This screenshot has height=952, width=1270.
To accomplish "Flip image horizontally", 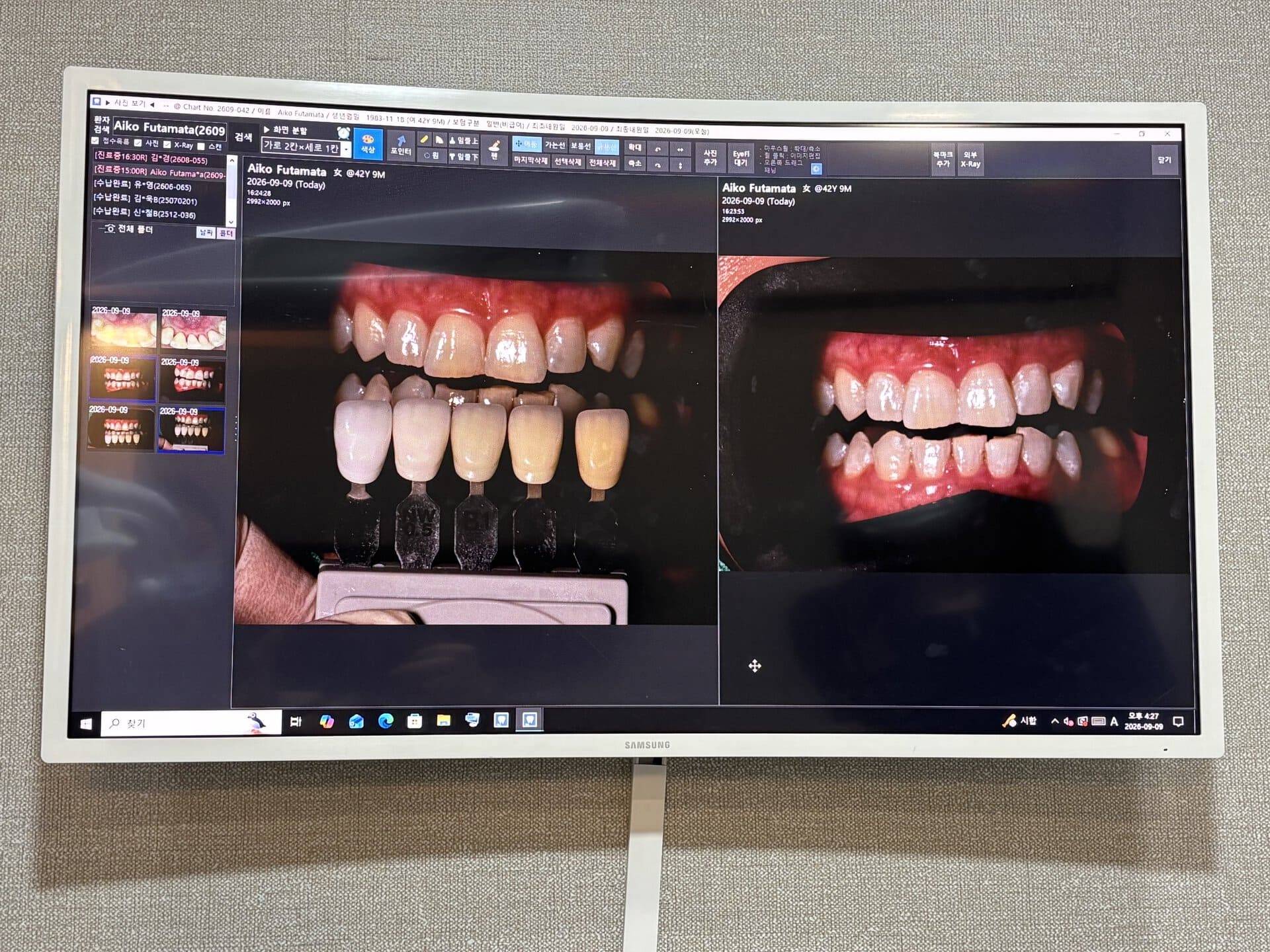I will coord(680,150).
